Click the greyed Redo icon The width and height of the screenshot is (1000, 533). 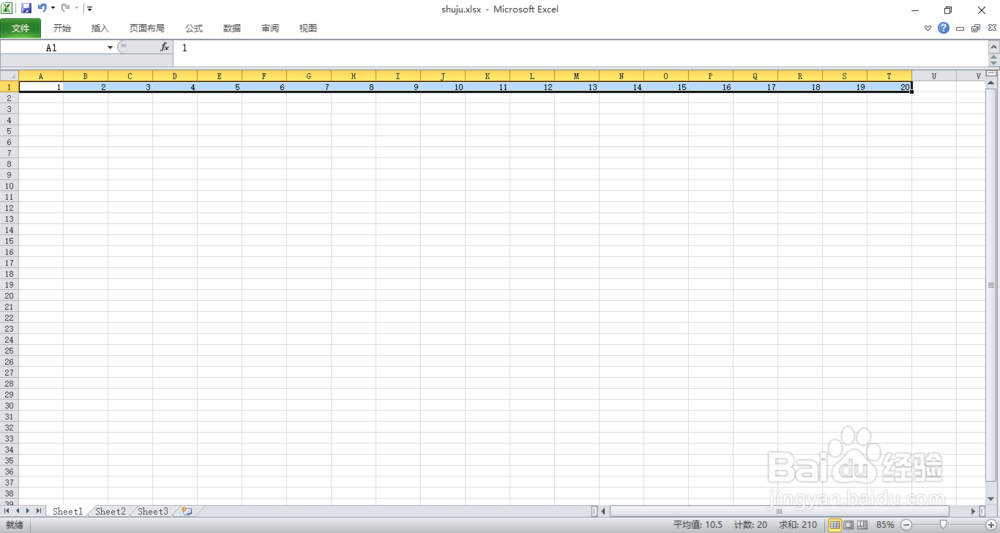[65, 8]
